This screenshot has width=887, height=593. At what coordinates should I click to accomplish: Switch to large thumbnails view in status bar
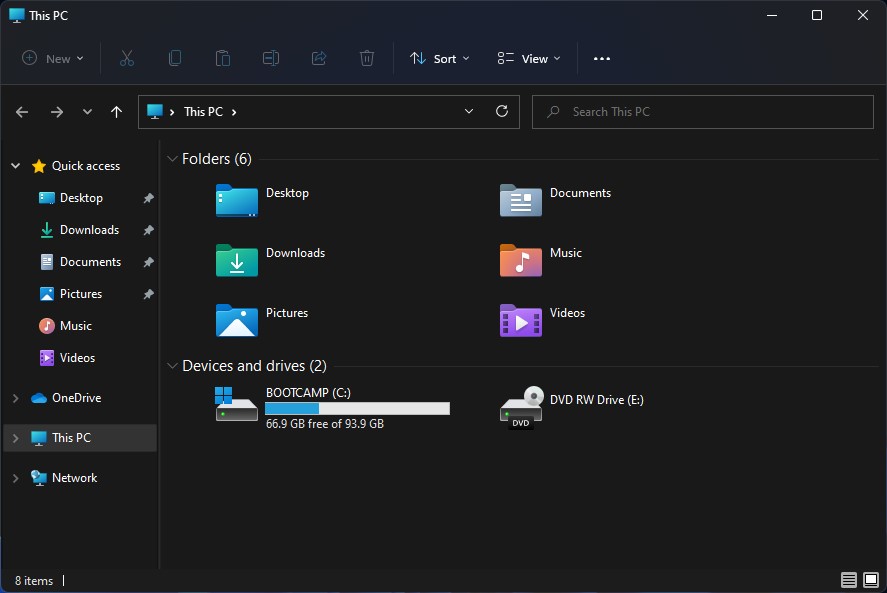pos(871,580)
